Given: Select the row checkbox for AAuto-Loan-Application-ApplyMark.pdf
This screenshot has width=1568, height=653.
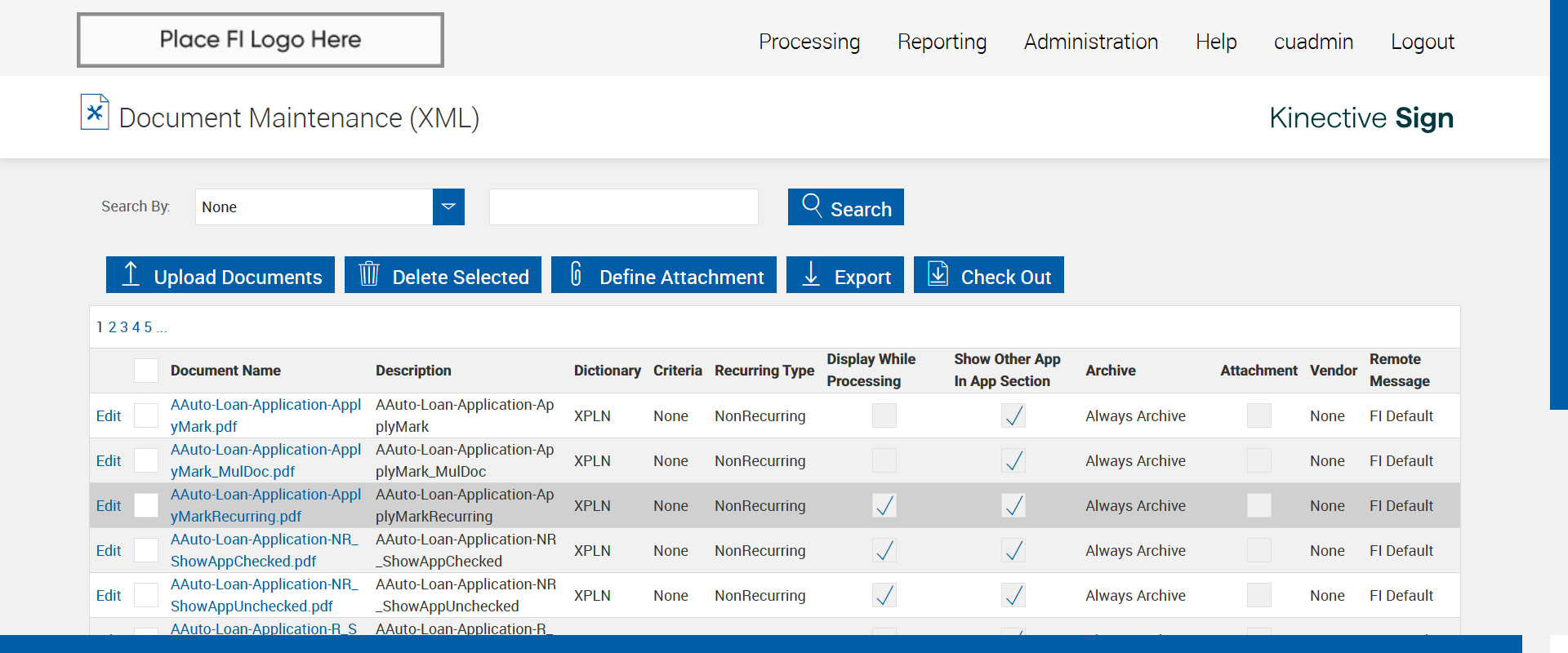Looking at the screenshot, I should point(146,415).
